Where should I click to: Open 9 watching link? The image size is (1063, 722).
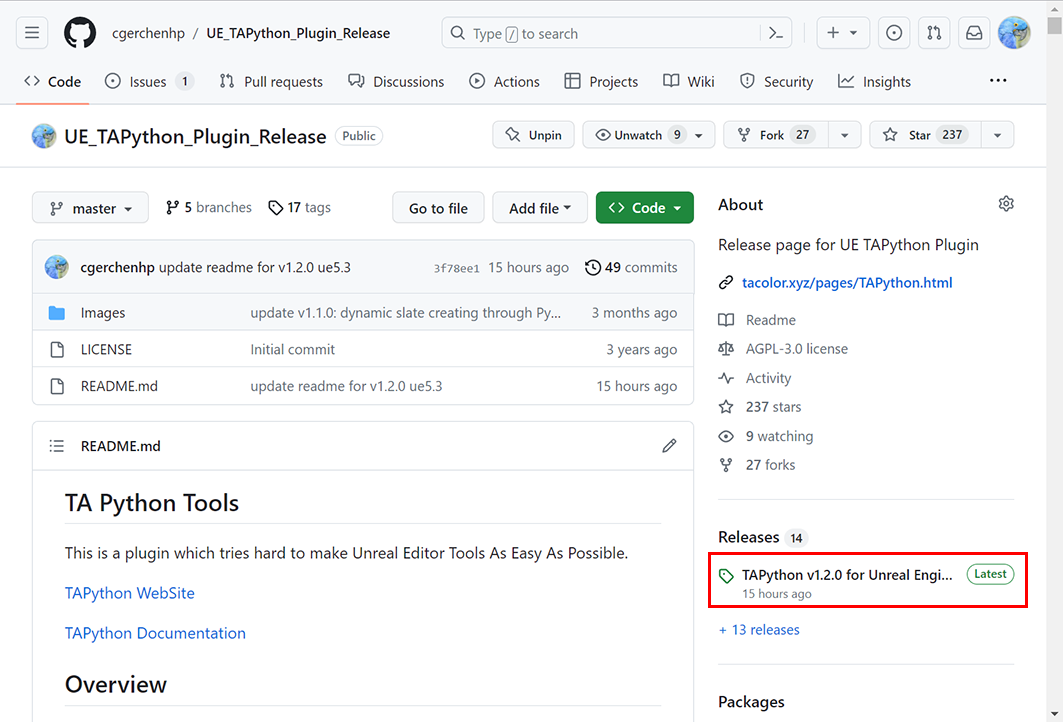[780, 436]
